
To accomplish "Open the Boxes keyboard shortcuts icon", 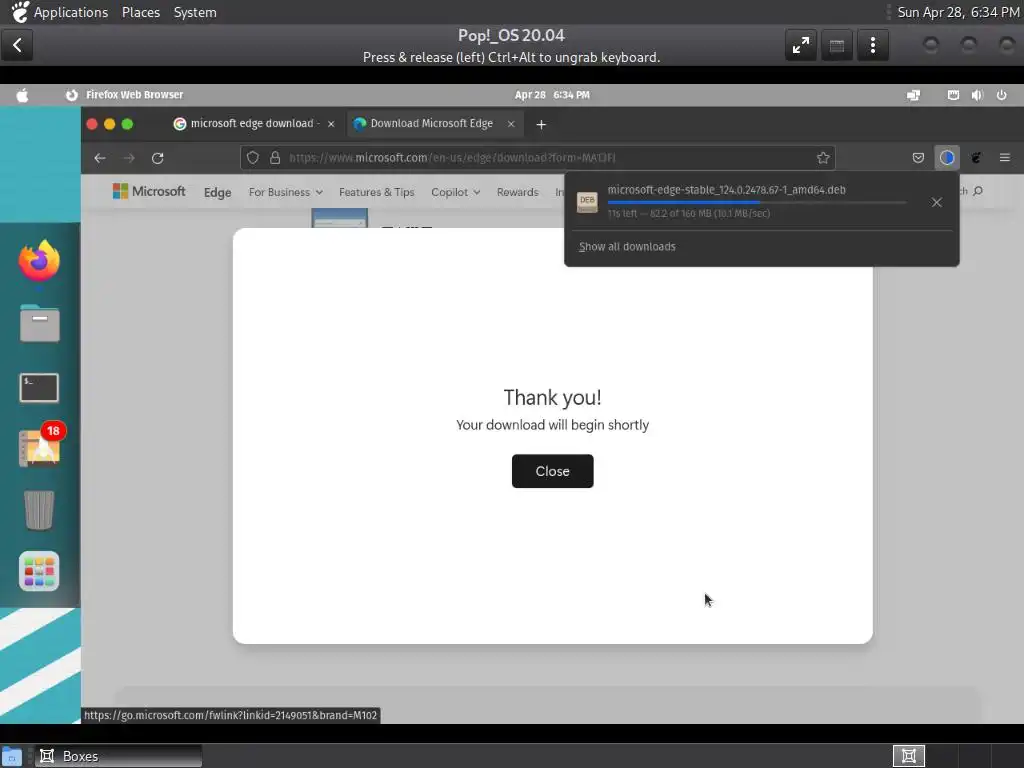I will coord(837,45).
